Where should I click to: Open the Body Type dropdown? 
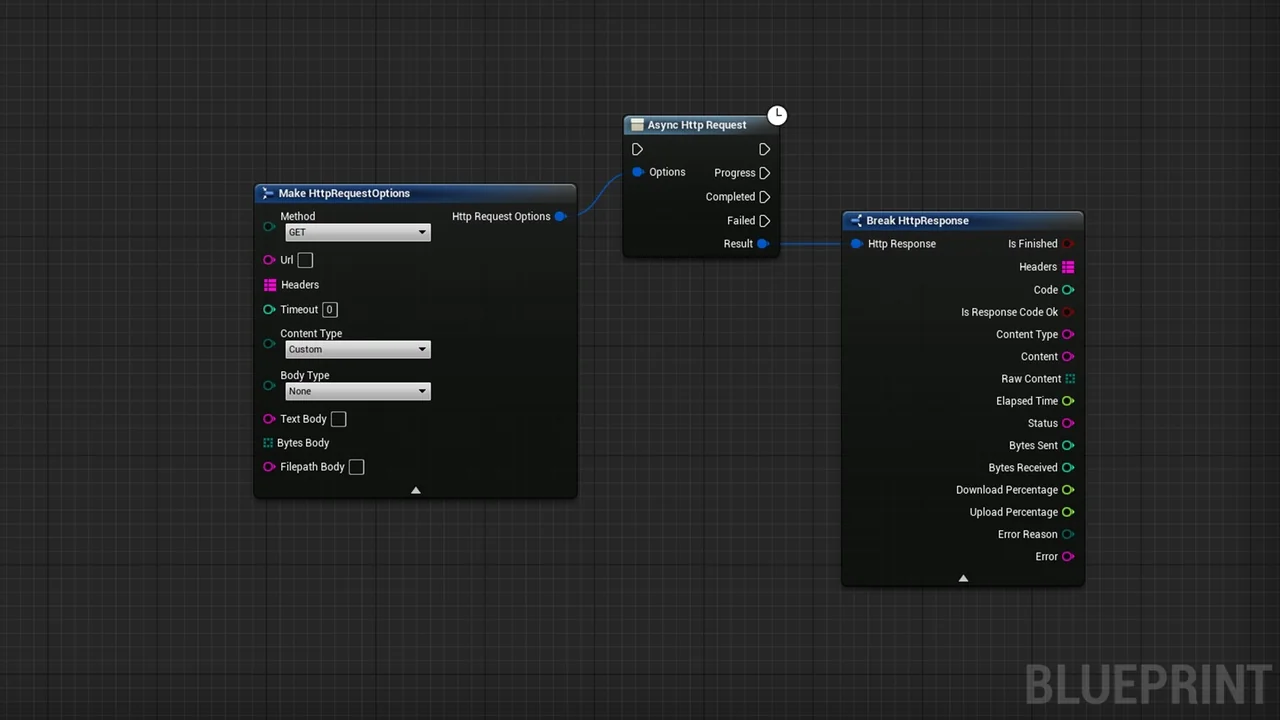pos(357,391)
